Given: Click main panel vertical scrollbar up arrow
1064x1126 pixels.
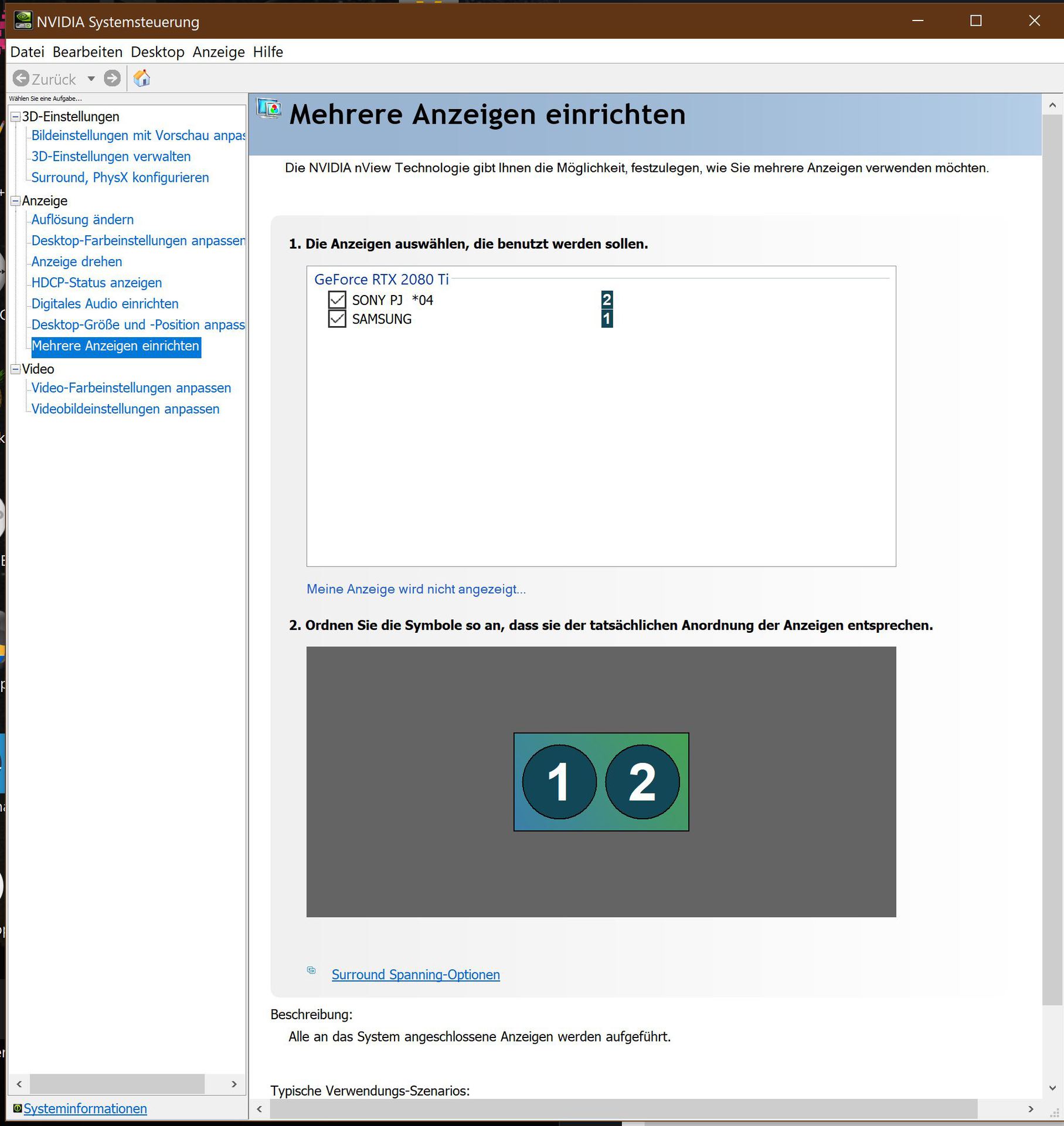Looking at the screenshot, I should pyautogui.click(x=1052, y=105).
